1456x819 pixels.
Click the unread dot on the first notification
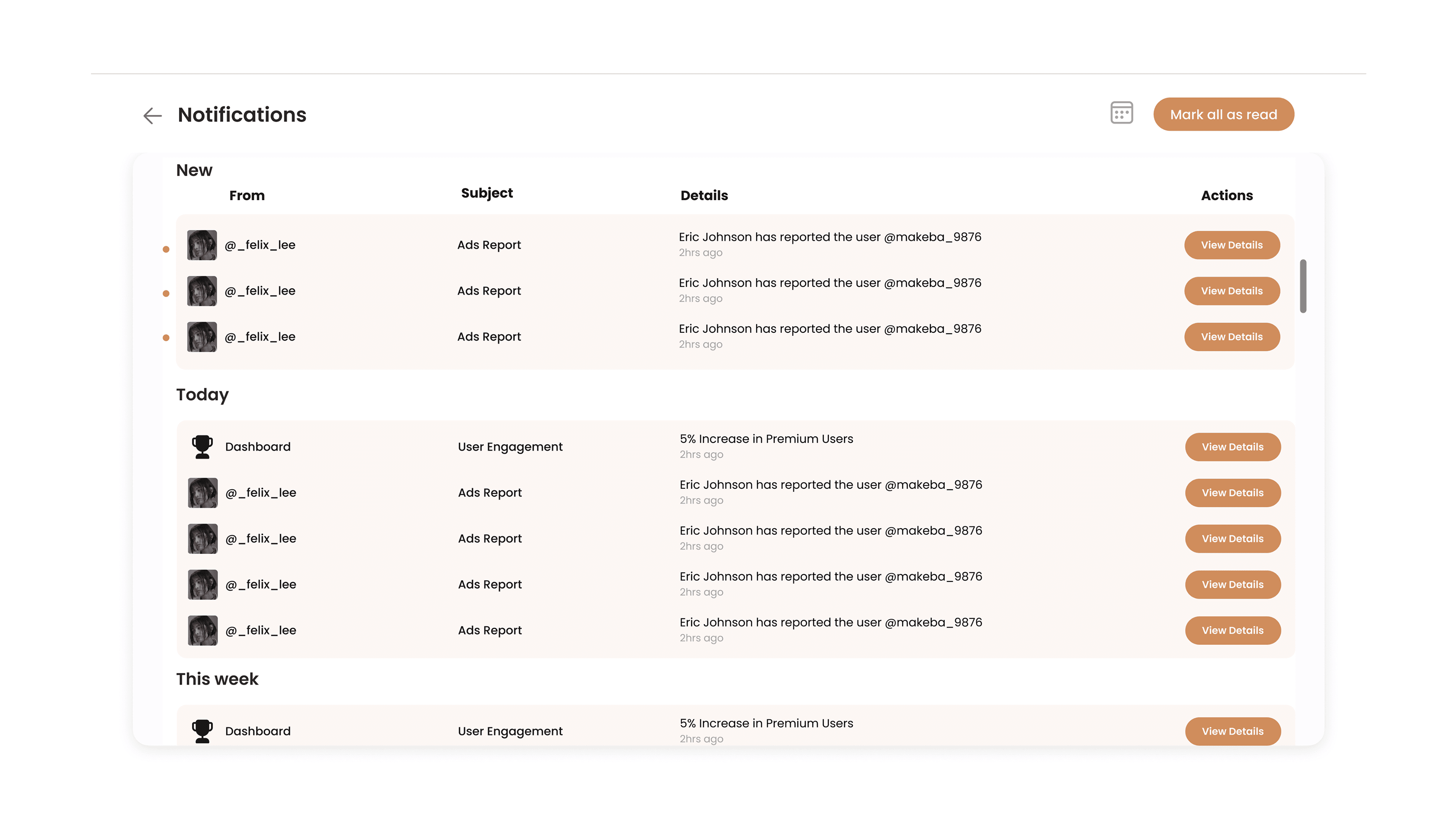166,248
